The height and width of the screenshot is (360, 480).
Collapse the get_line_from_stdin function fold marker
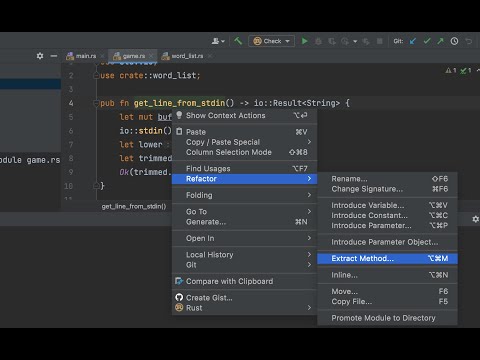coord(96,103)
